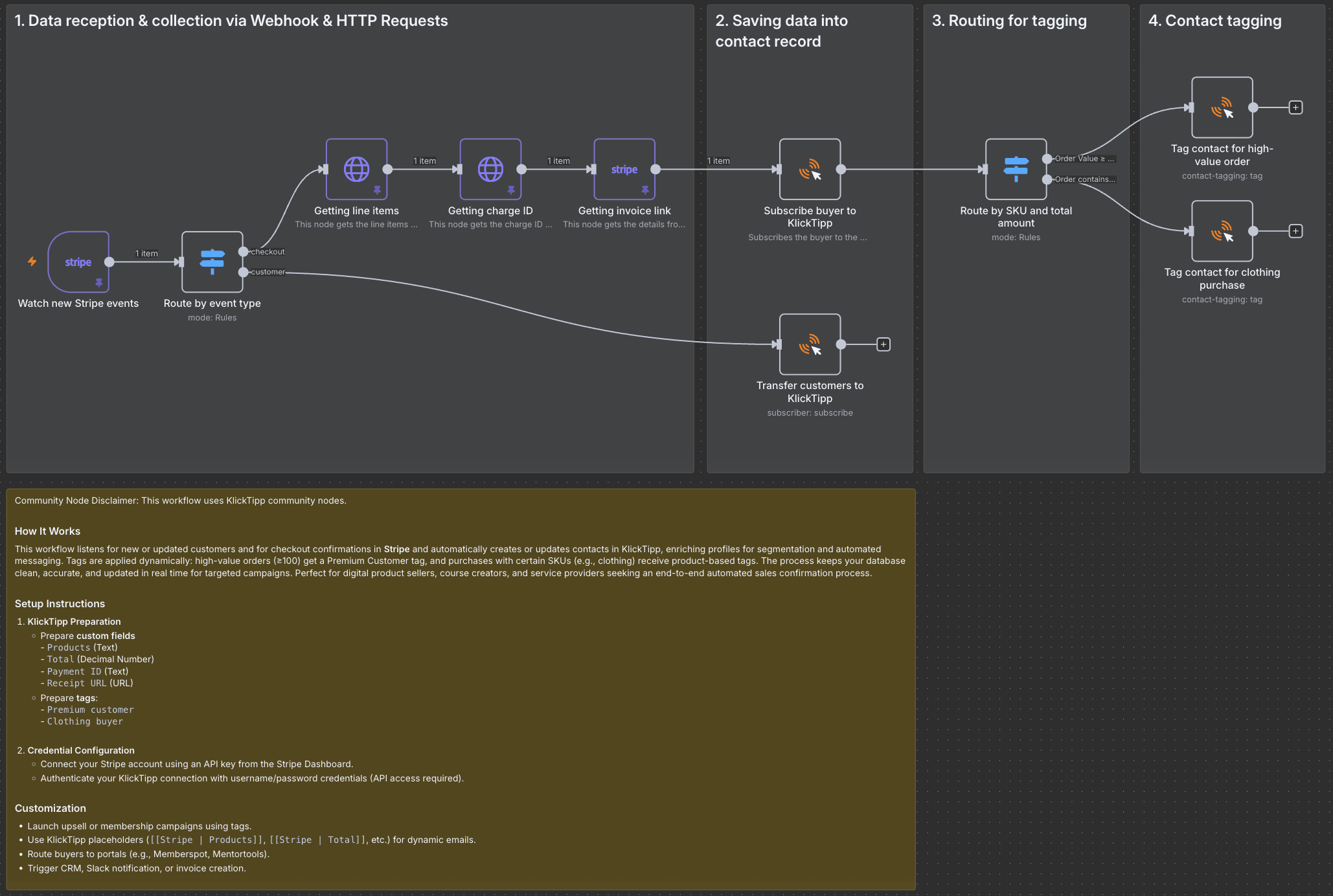Open the Route by event type switch node
The width and height of the screenshot is (1333, 896).
pos(212,262)
